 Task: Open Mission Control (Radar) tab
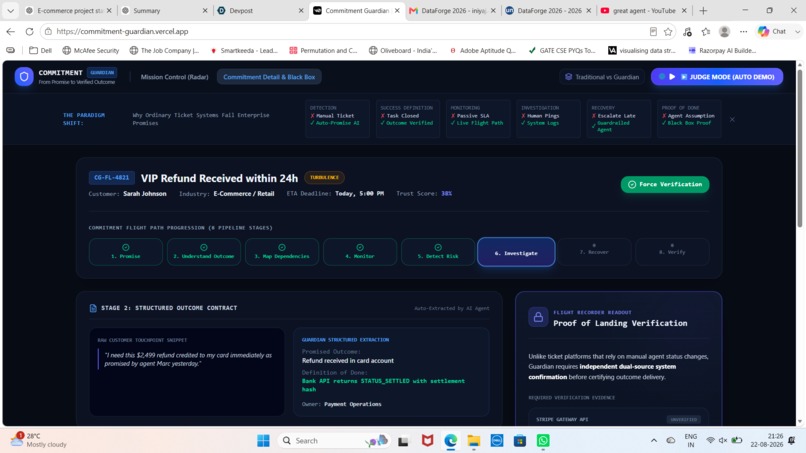pos(174,77)
